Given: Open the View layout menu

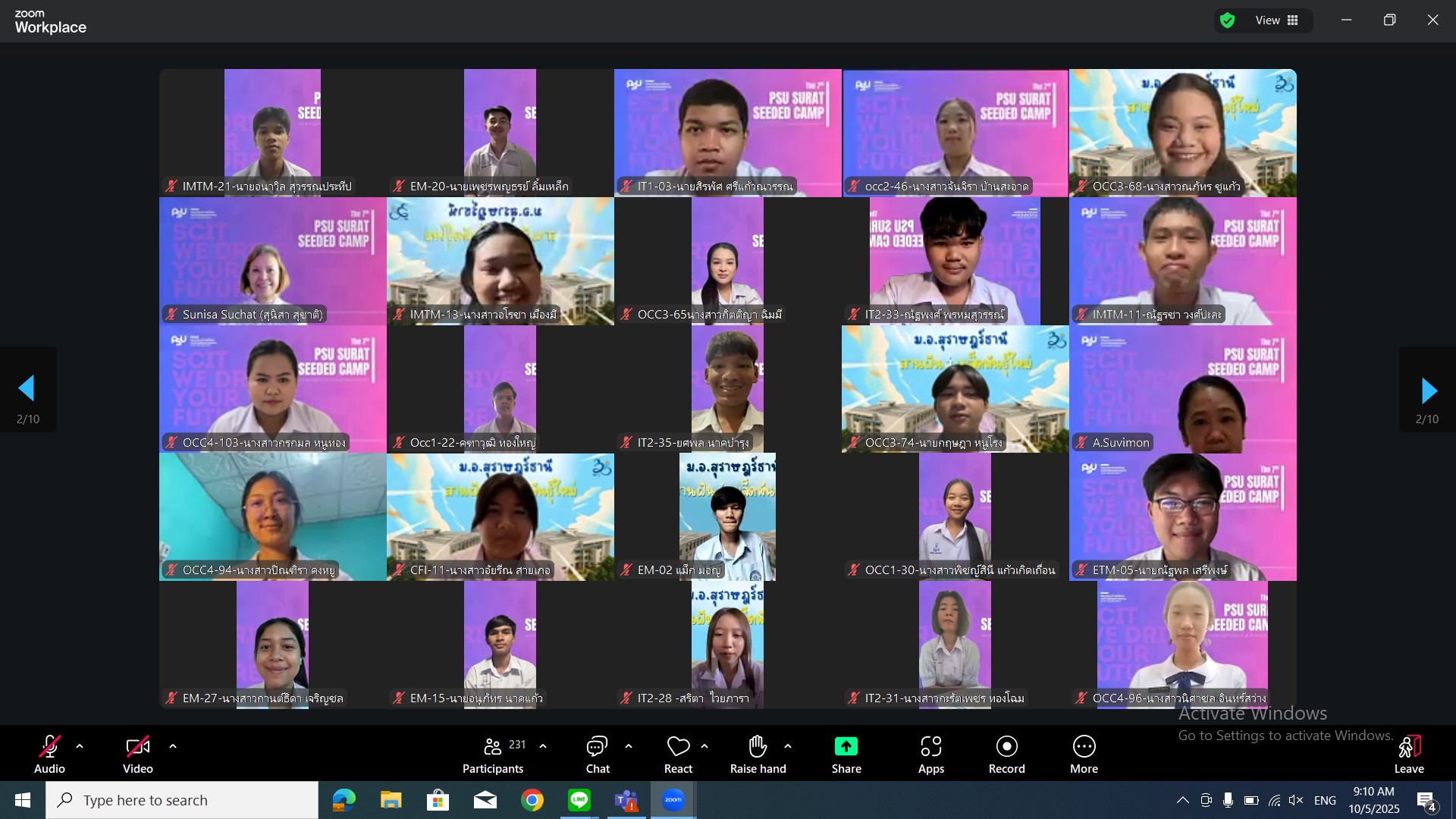Looking at the screenshot, I should (x=1278, y=20).
